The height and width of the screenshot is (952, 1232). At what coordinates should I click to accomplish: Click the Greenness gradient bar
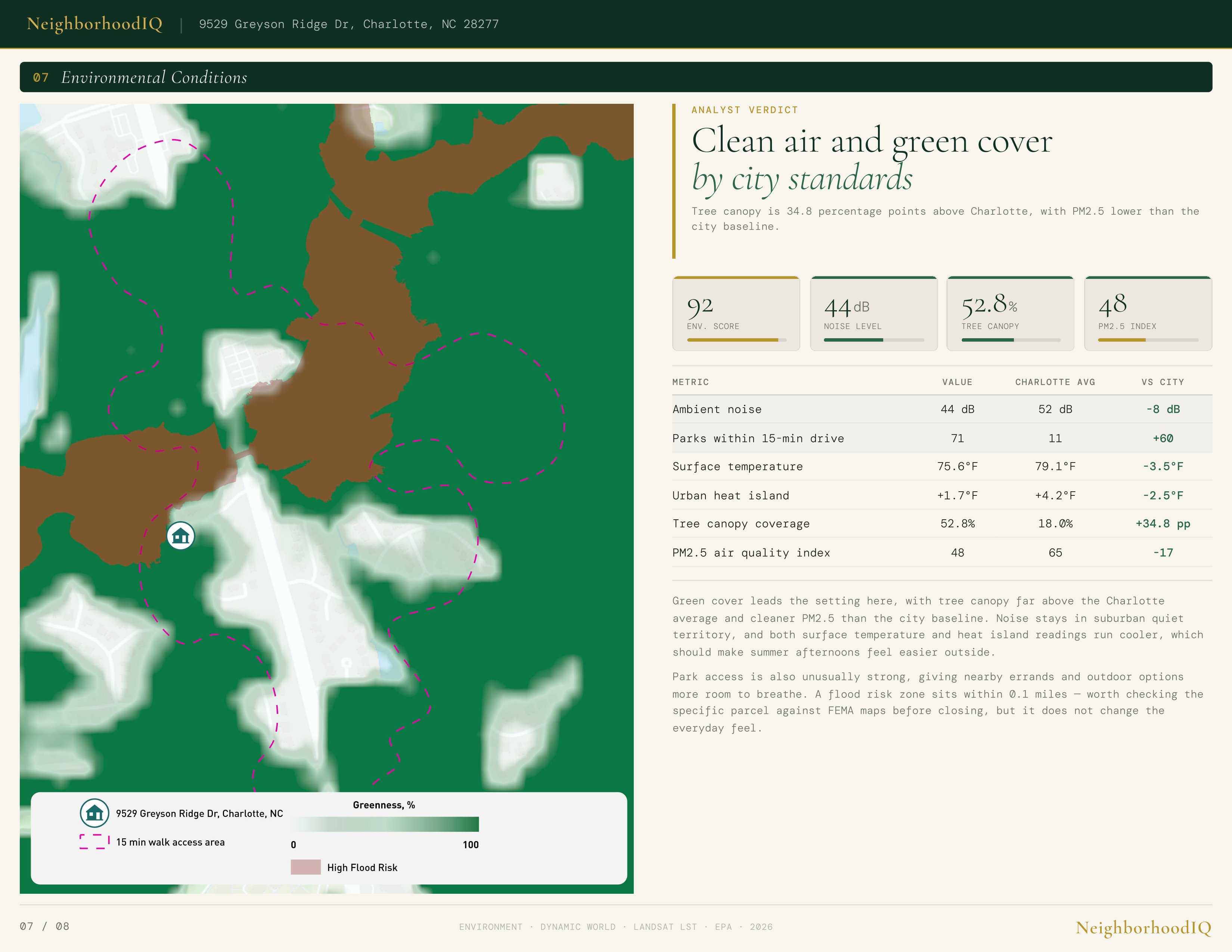[x=385, y=824]
